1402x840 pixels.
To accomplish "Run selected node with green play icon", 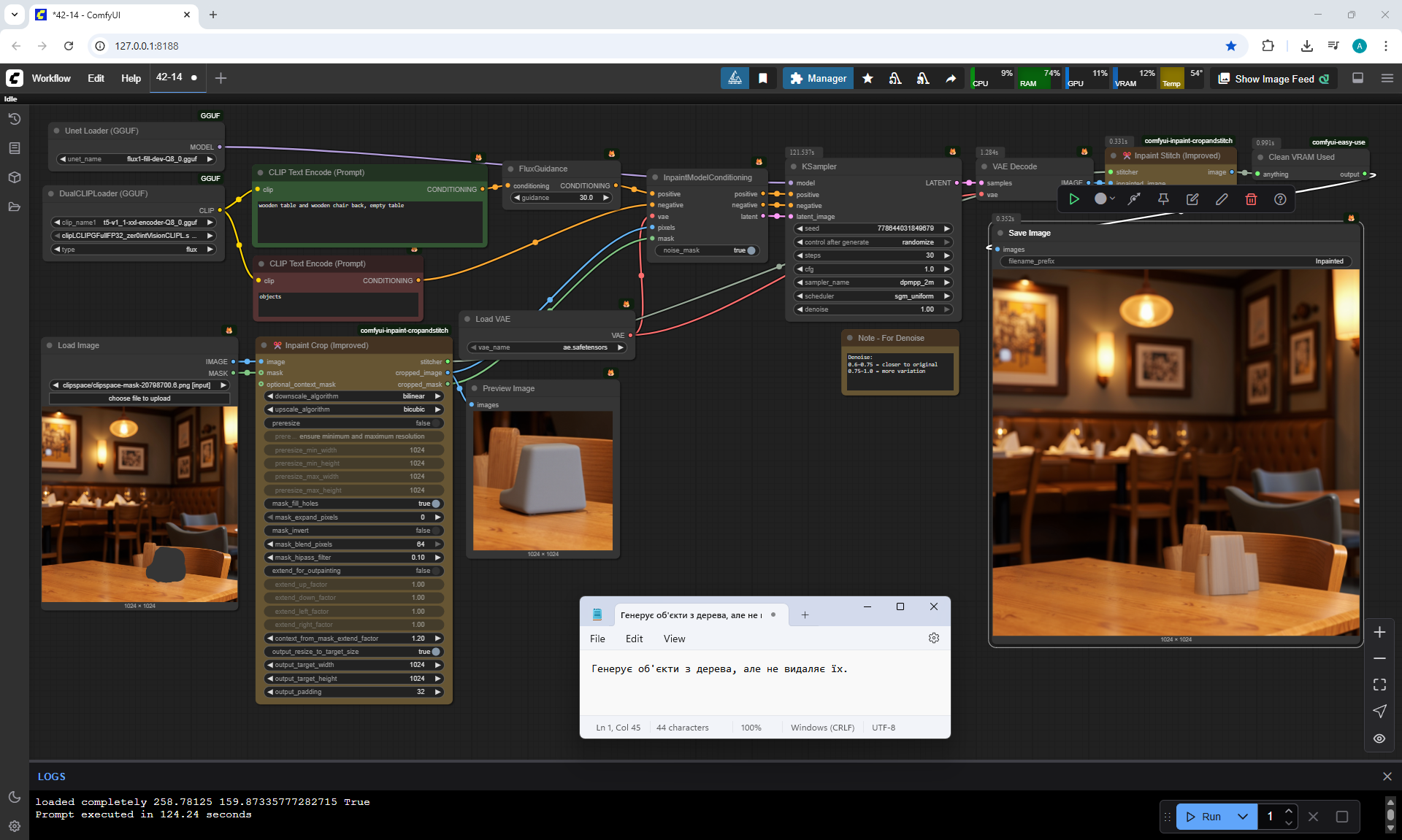I will pyautogui.click(x=1073, y=199).
